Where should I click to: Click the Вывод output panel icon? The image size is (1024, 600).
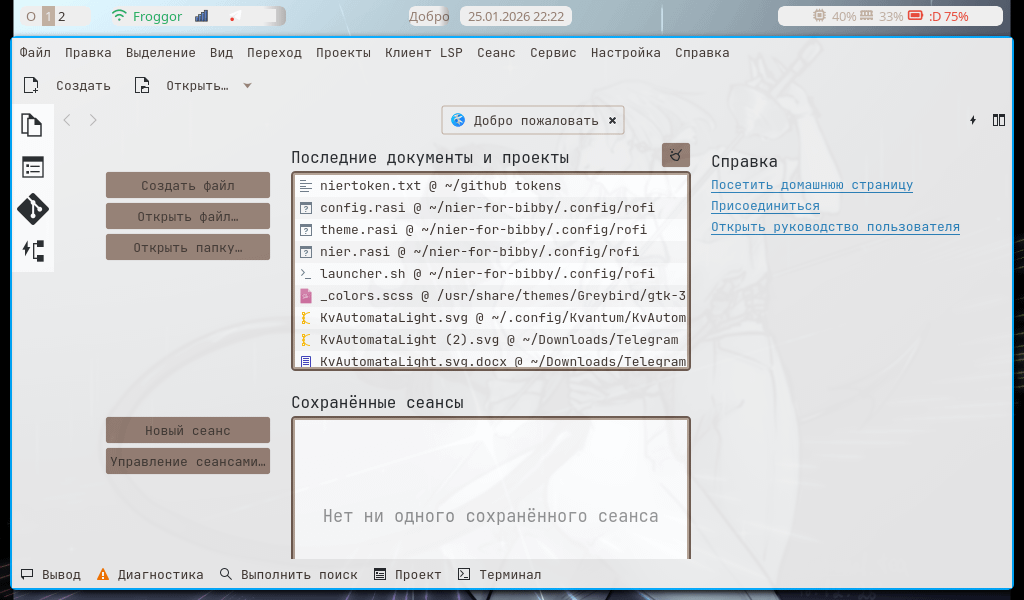(x=27, y=575)
